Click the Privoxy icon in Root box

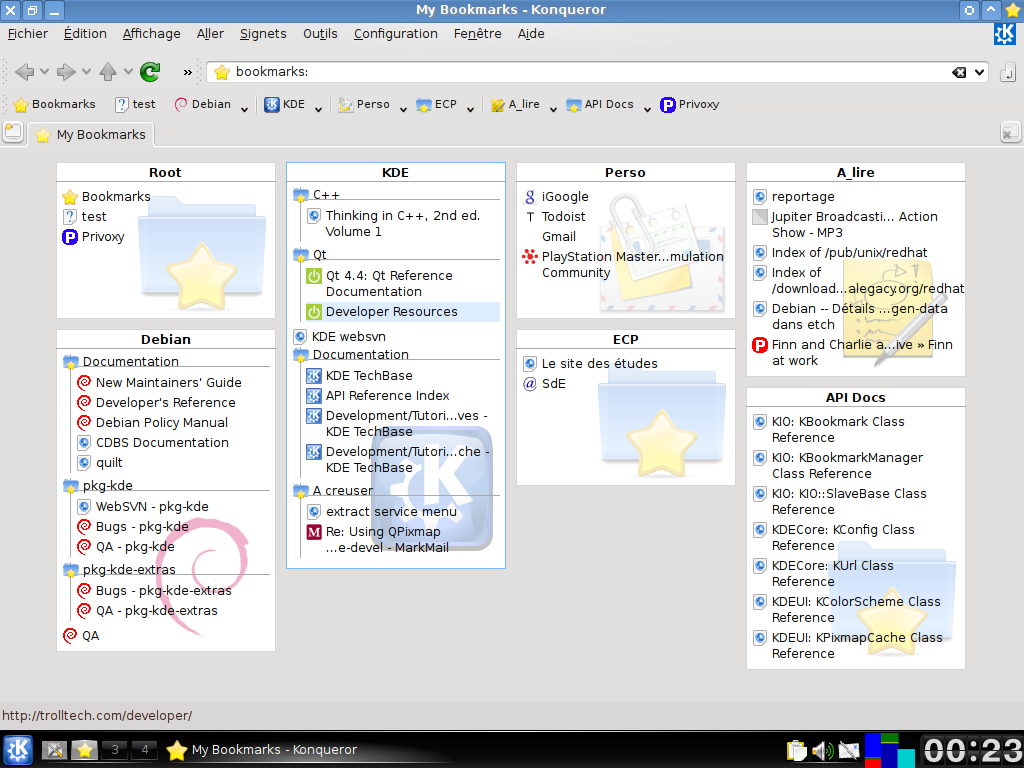tap(70, 237)
